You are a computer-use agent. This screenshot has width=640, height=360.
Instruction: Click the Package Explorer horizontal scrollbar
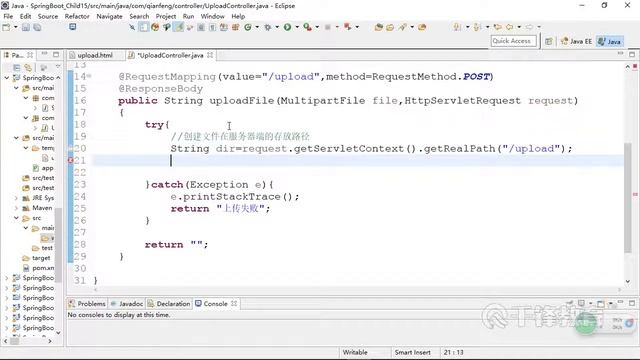[15, 341]
